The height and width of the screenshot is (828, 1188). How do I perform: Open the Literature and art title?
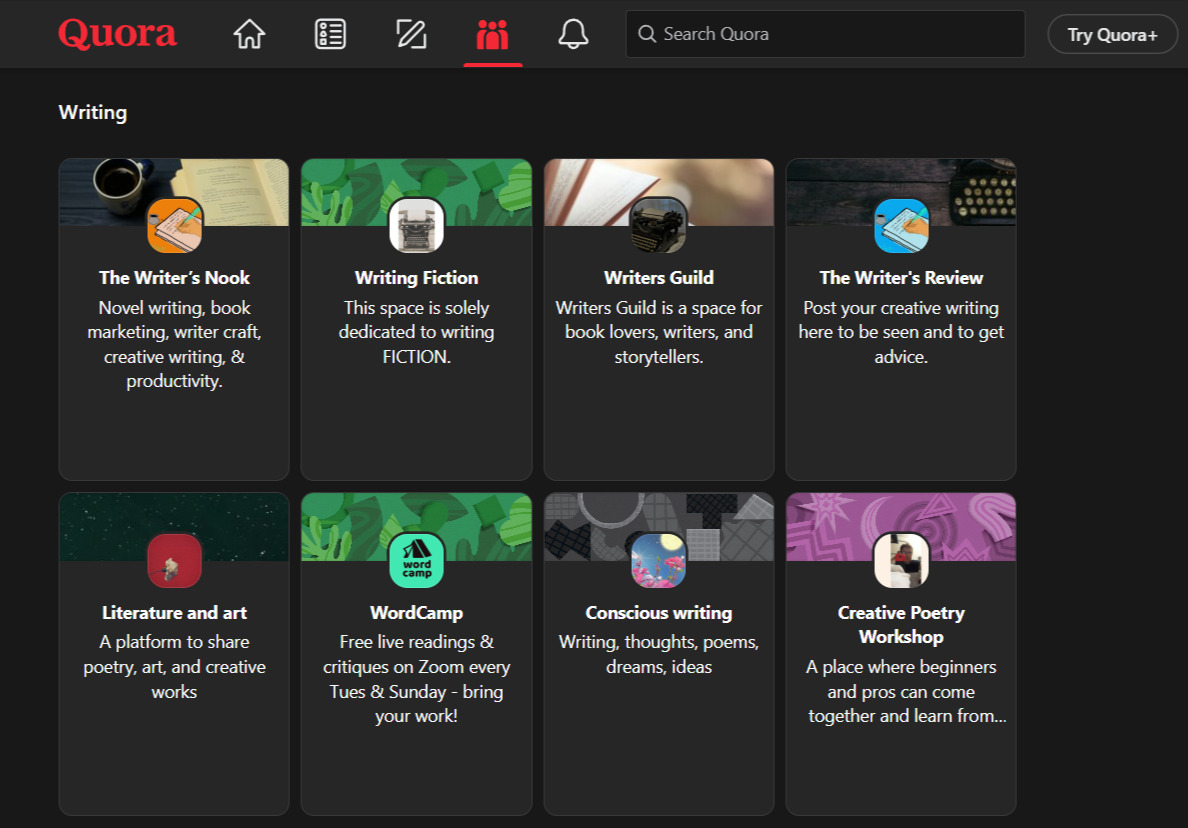(x=174, y=613)
